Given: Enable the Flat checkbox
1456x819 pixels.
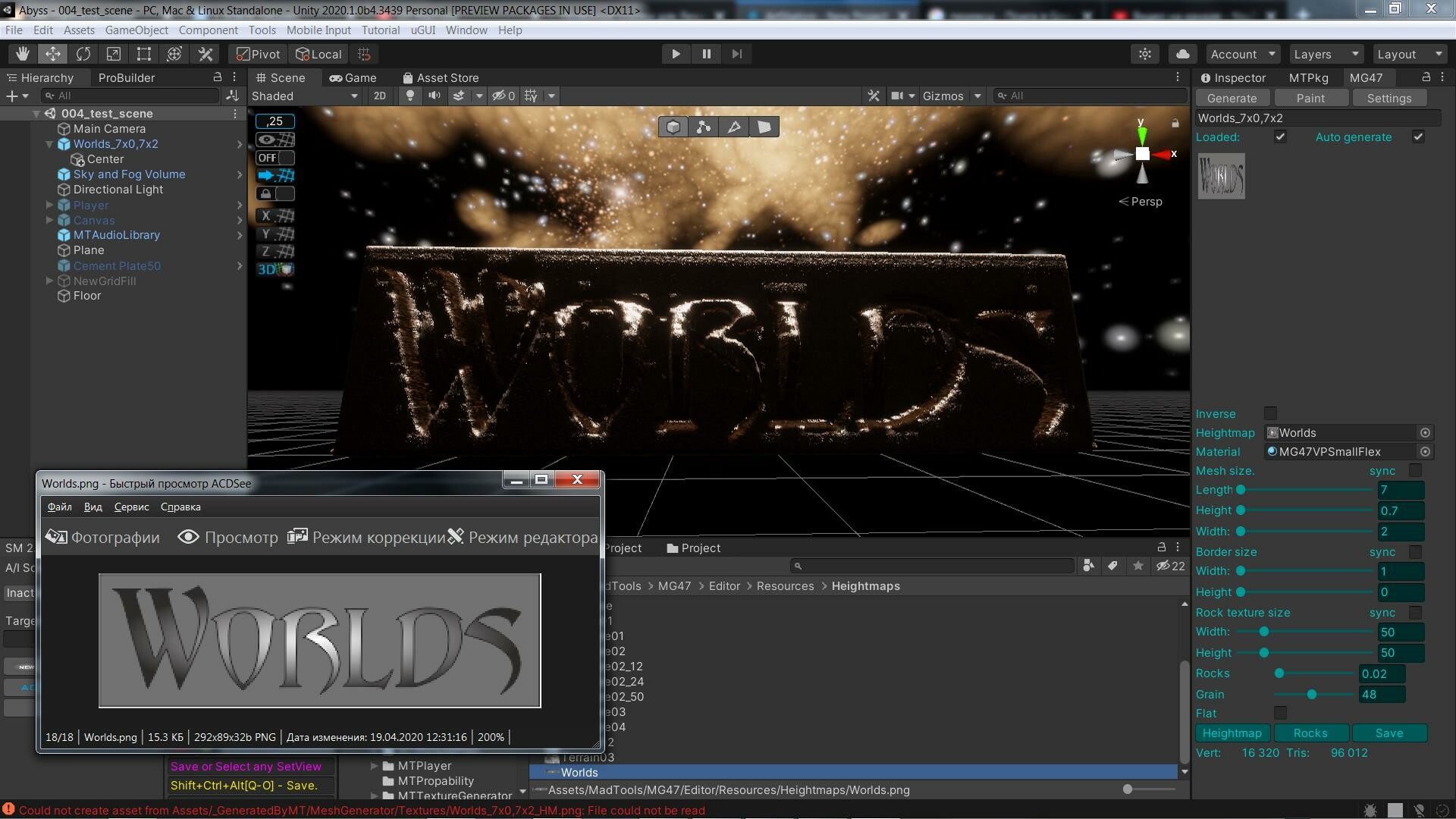Looking at the screenshot, I should click(x=1280, y=713).
